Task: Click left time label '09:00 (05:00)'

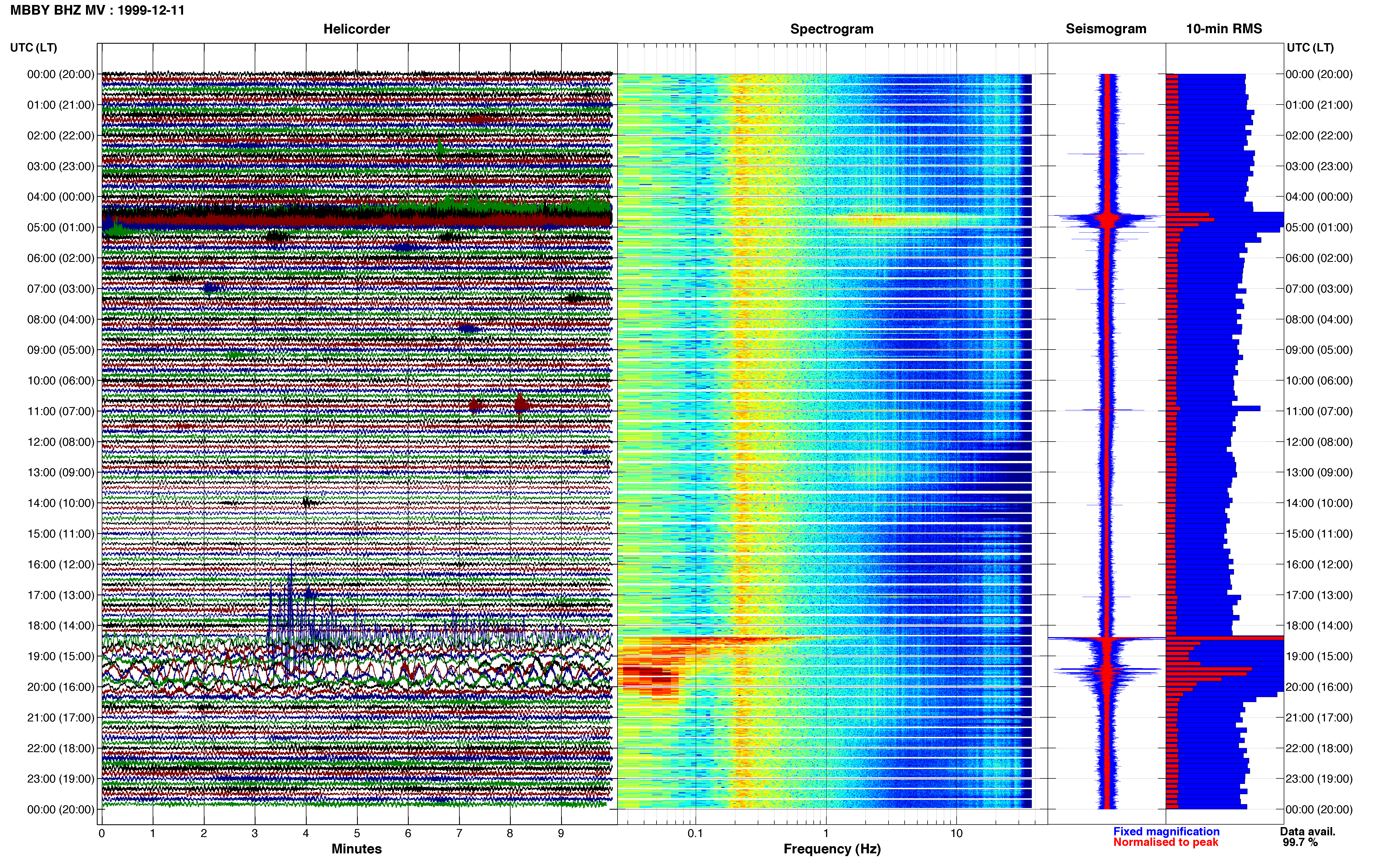Action: click(x=61, y=350)
